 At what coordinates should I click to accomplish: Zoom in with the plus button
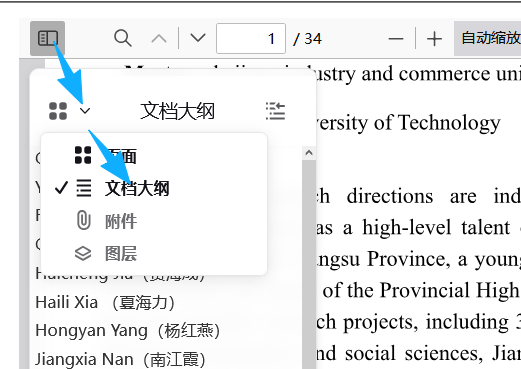(x=434, y=39)
